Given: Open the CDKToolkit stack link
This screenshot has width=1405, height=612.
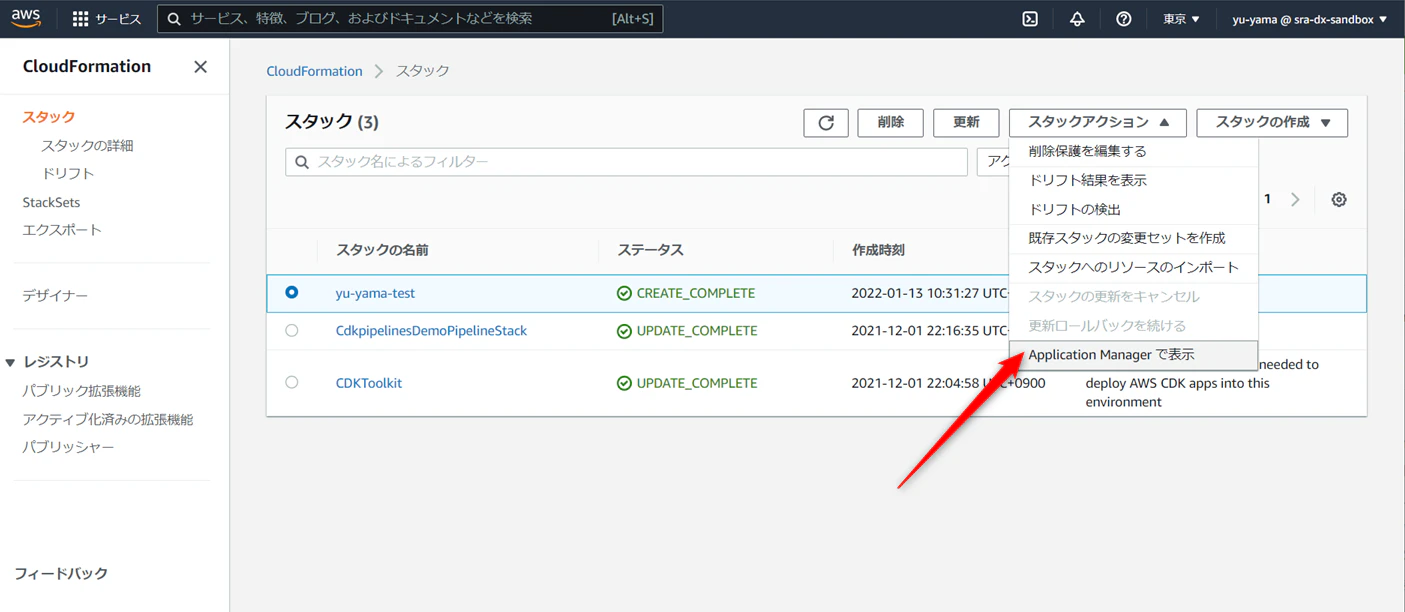Looking at the screenshot, I should (369, 383).
